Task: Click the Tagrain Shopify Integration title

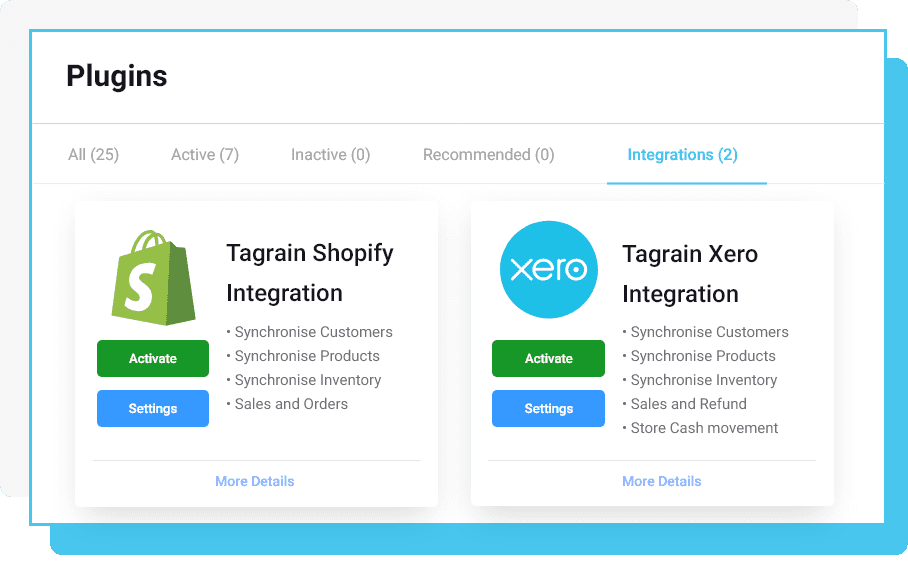Action: click(x=310, y=273)
